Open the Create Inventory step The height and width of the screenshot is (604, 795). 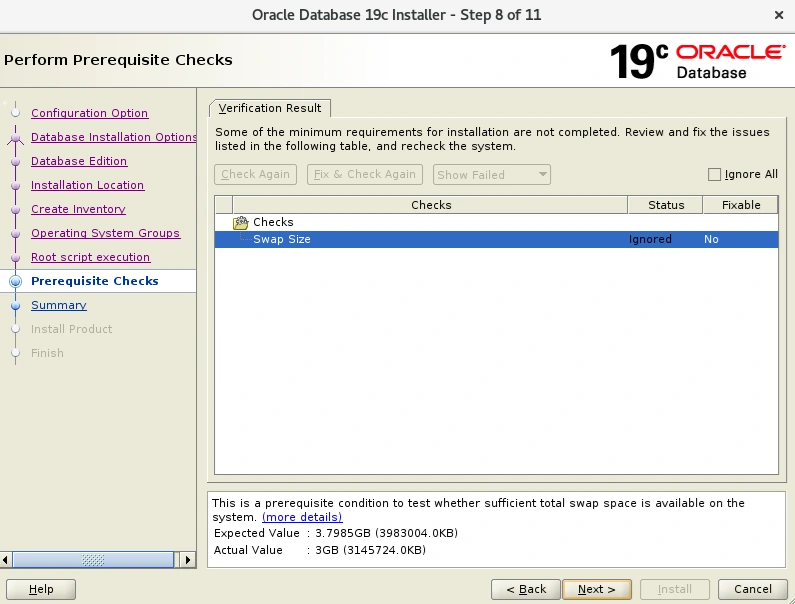78,209
